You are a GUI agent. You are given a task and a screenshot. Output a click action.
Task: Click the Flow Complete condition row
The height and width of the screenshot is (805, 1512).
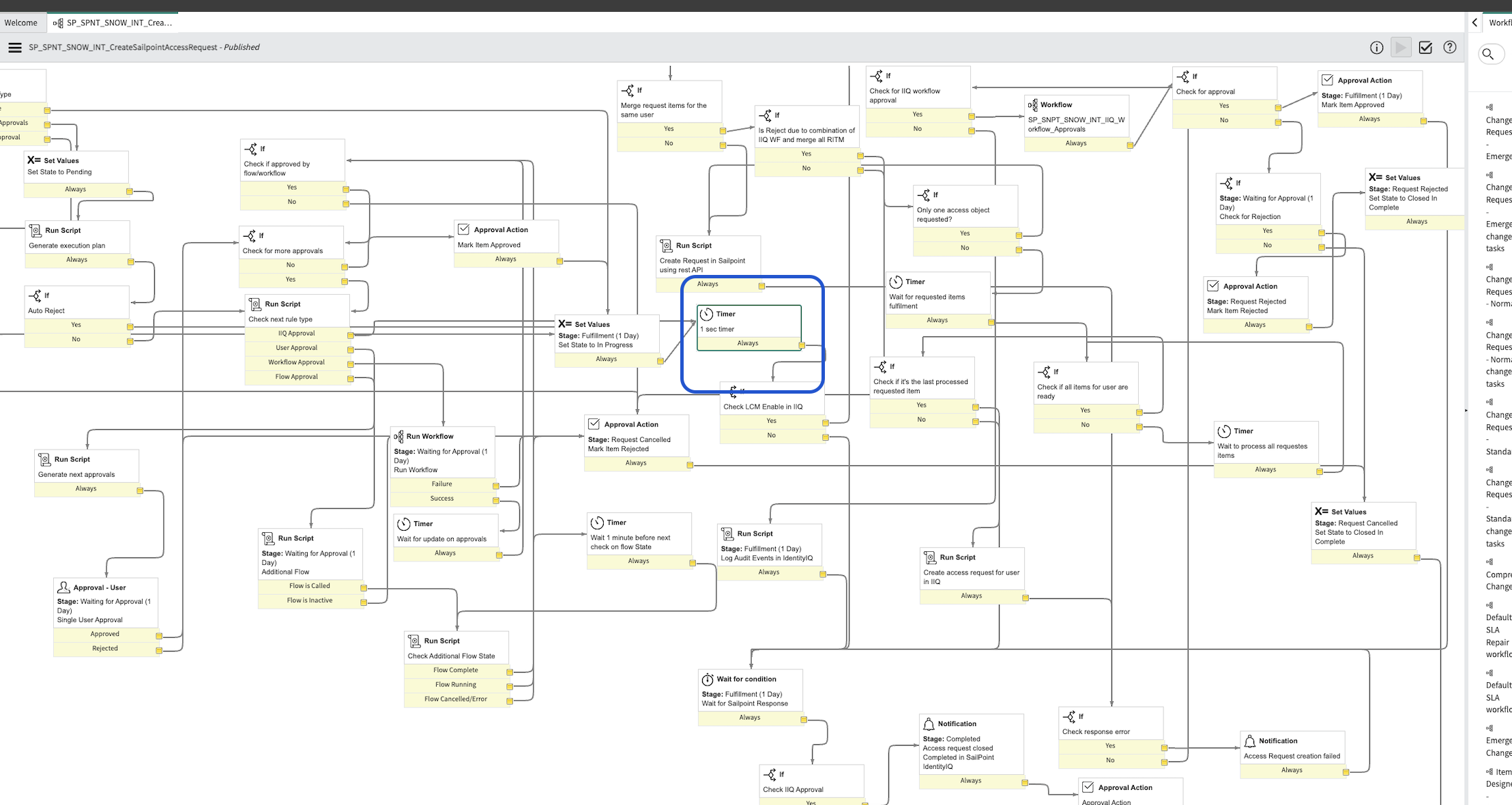tap(456, 670)
